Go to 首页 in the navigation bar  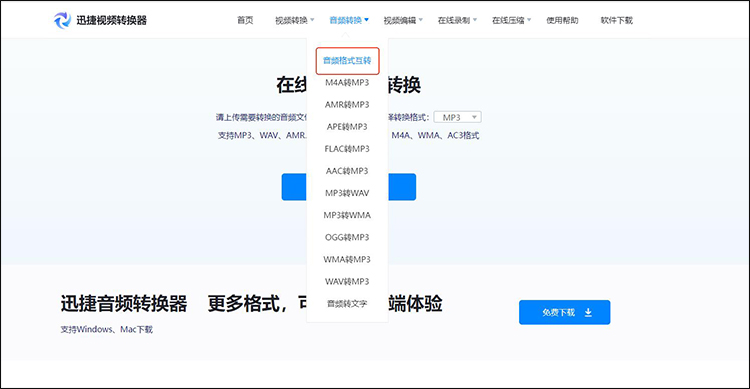click(245, 20)
